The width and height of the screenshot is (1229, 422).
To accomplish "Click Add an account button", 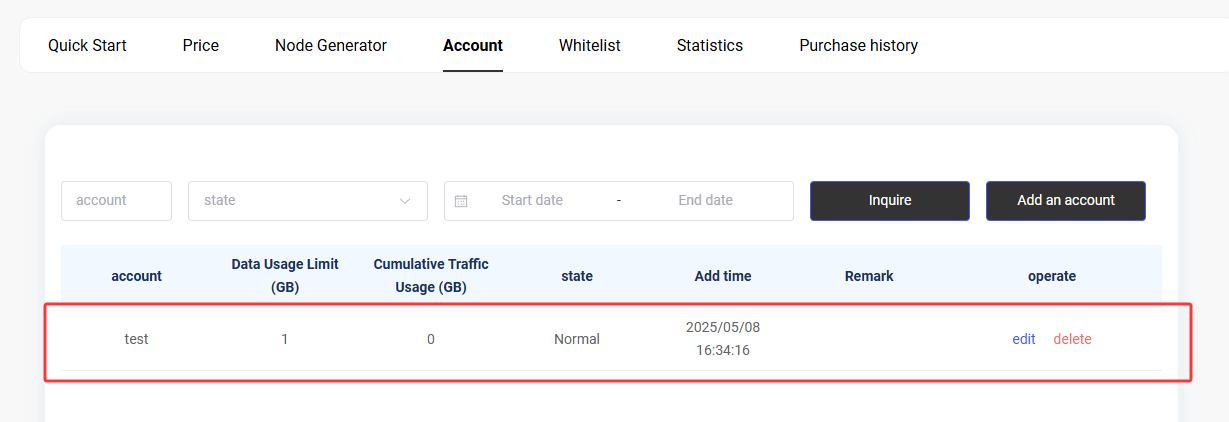I will click(1066, 201).
